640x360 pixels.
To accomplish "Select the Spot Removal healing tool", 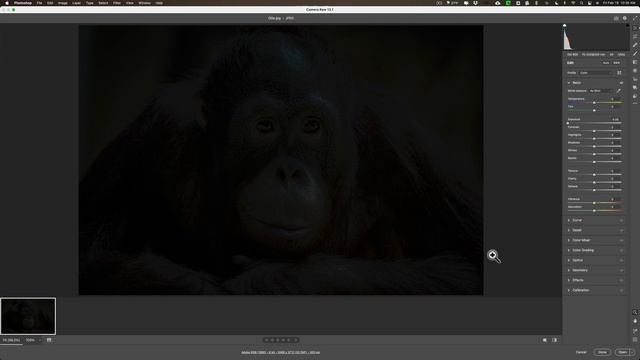I will [635, 45].
